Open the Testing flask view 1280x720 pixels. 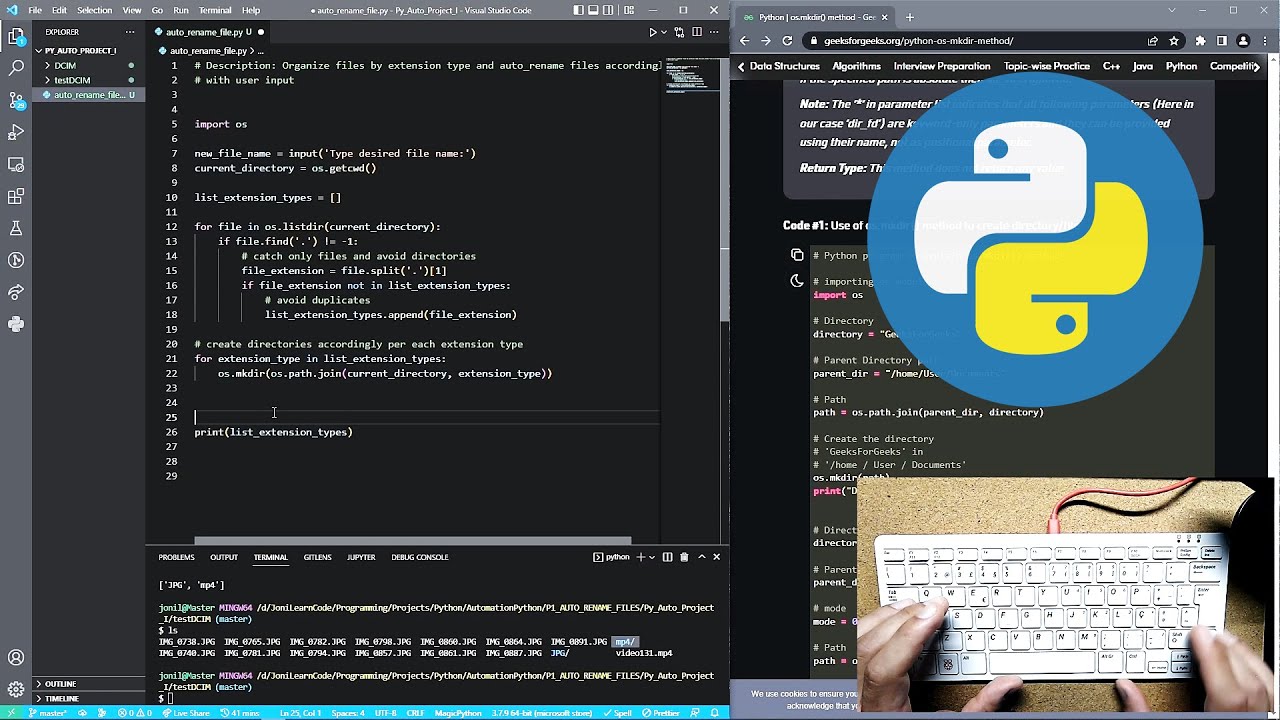pos(16,229)
